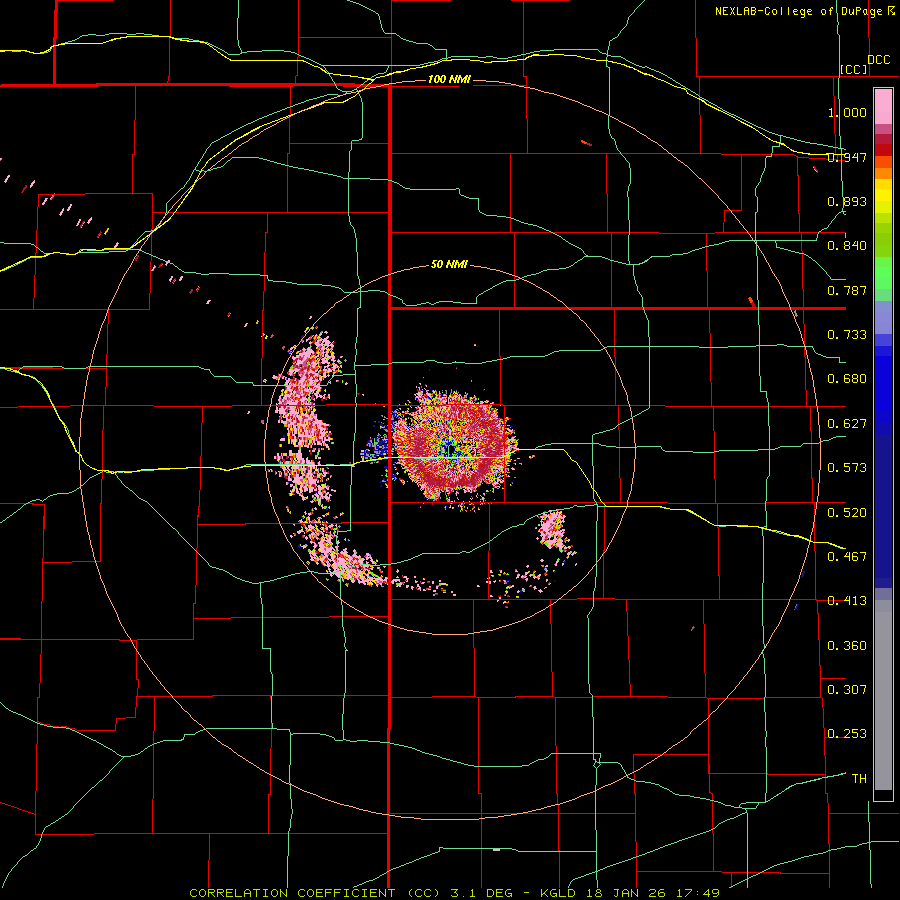Select the 0.840 scale value
Image resolution: width=900 pixels, height=900 pixels.
847,246
